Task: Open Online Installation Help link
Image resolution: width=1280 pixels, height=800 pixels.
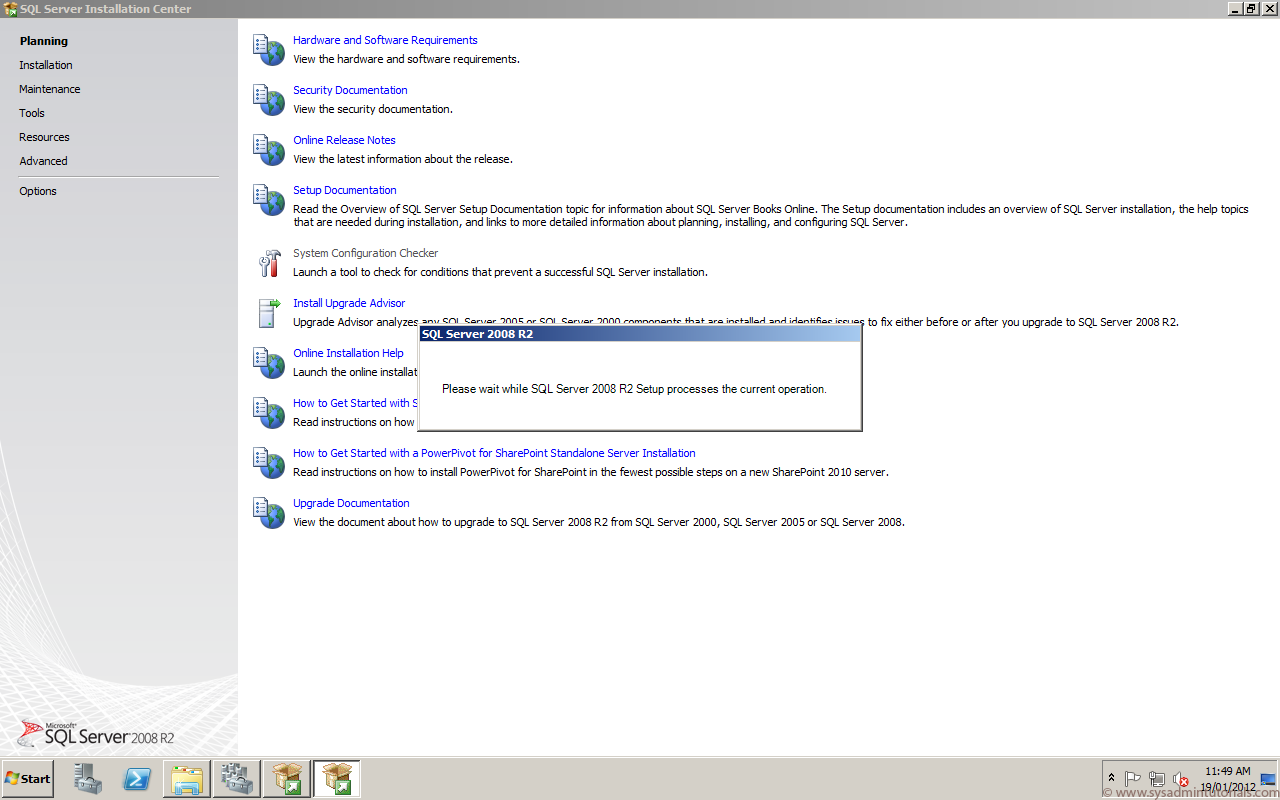Action: [348, 353]
